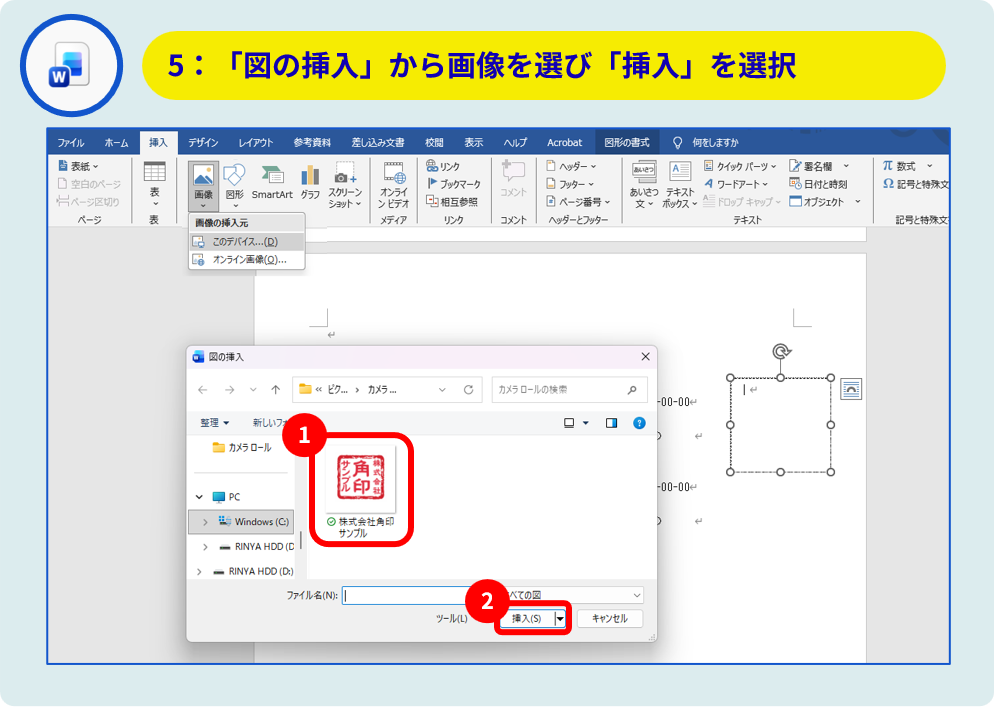Viewport: 994px width, 707px height.
Task: Open the layout options icon beside the text box
Action: (x=851, y=388)
